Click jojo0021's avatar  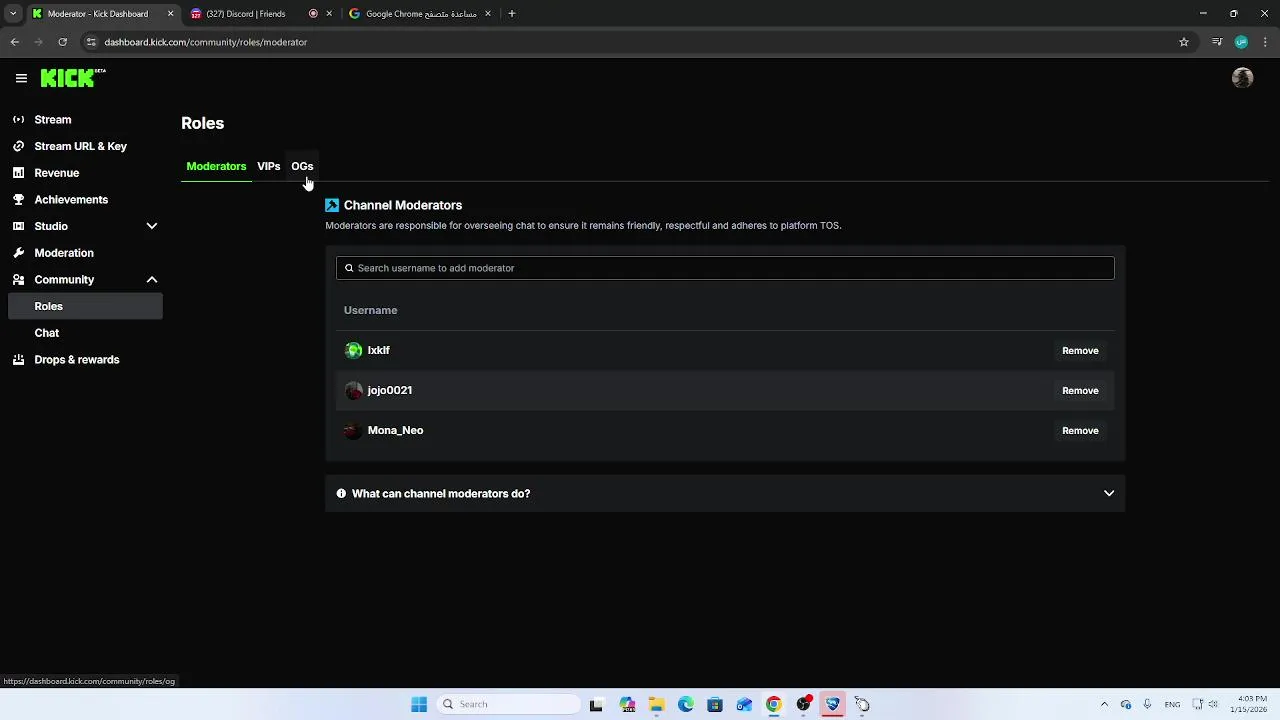click(353, 390)
